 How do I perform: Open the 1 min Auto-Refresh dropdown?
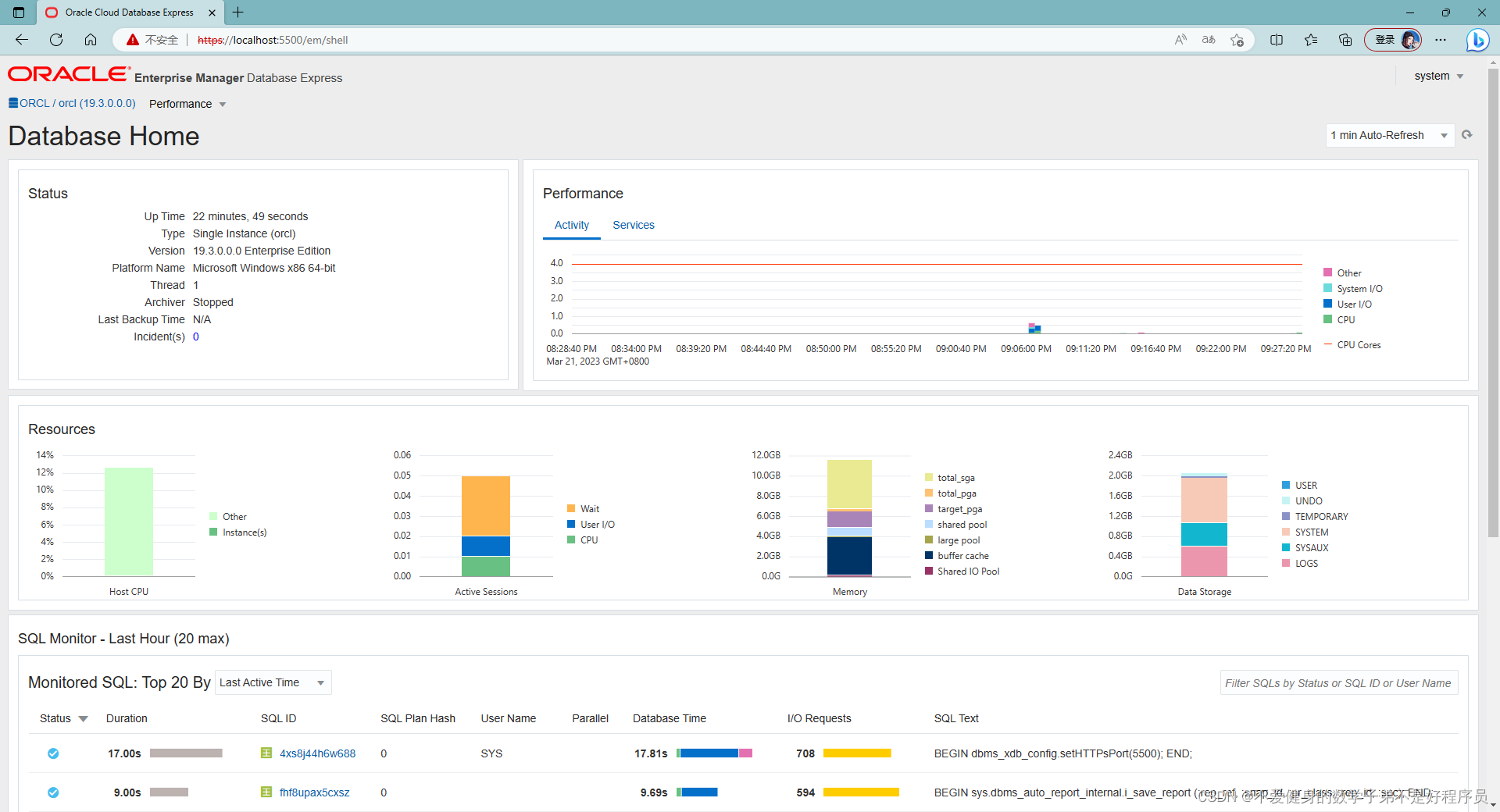coord(1390,135)
